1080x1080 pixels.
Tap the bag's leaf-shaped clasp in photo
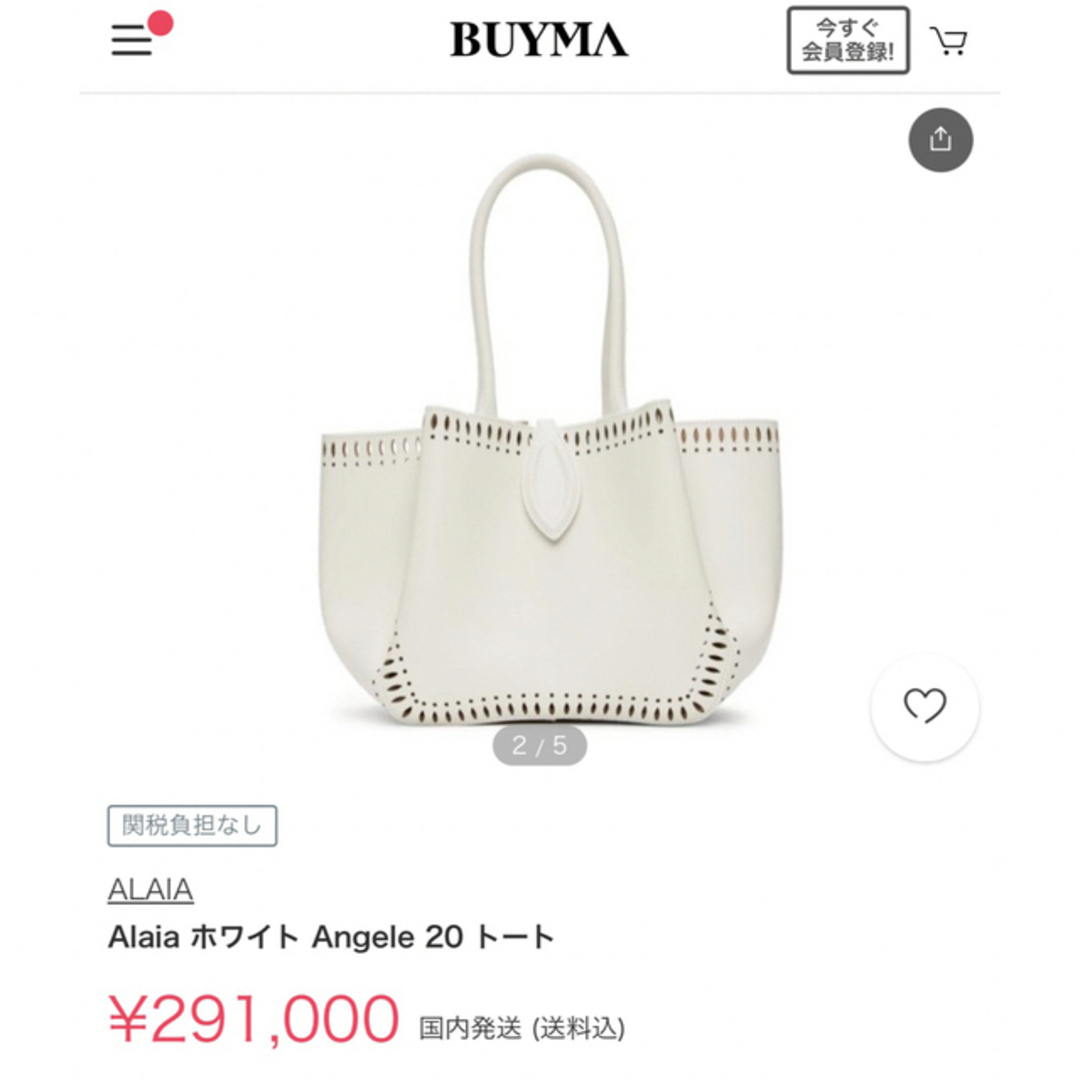point(548,484)
